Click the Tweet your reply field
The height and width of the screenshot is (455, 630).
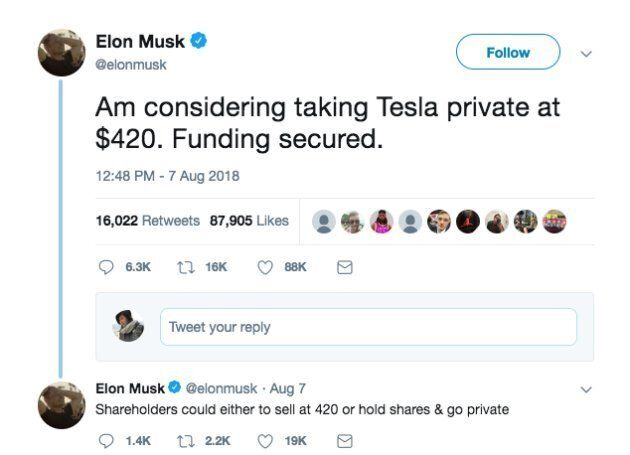[368, 327]
